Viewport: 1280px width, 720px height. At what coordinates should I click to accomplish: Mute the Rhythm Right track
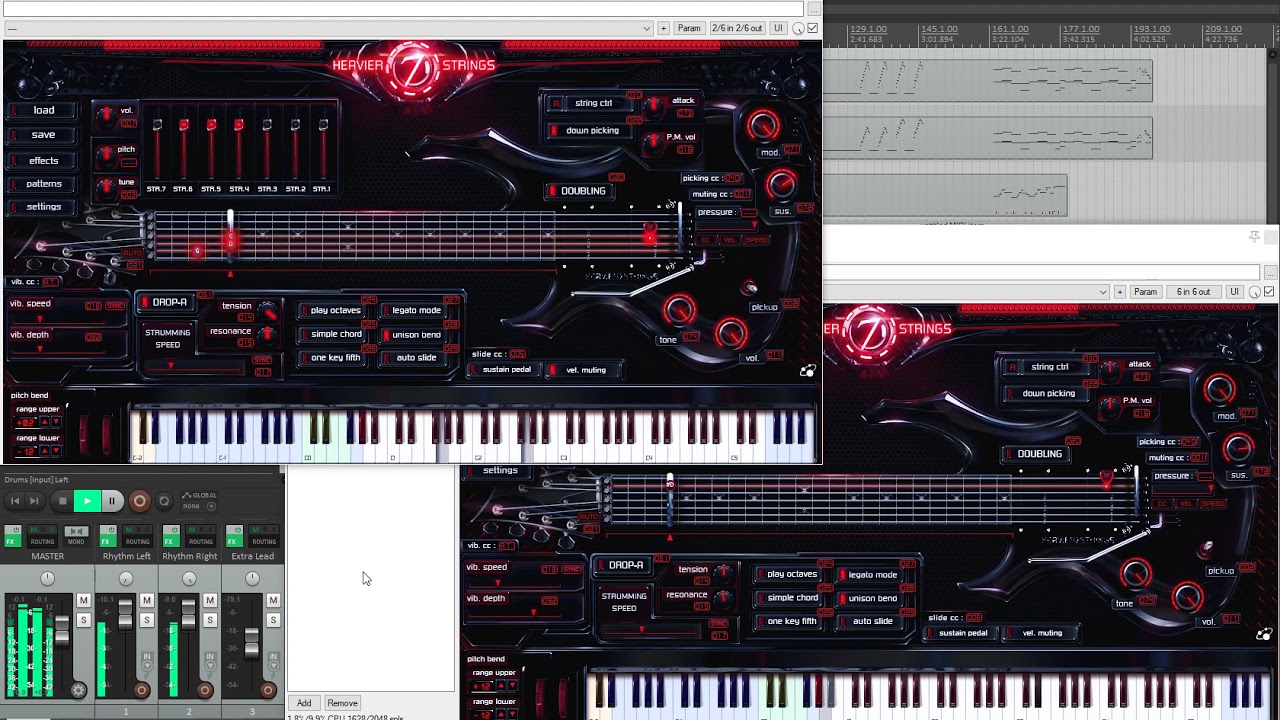[x=209, y=600]
